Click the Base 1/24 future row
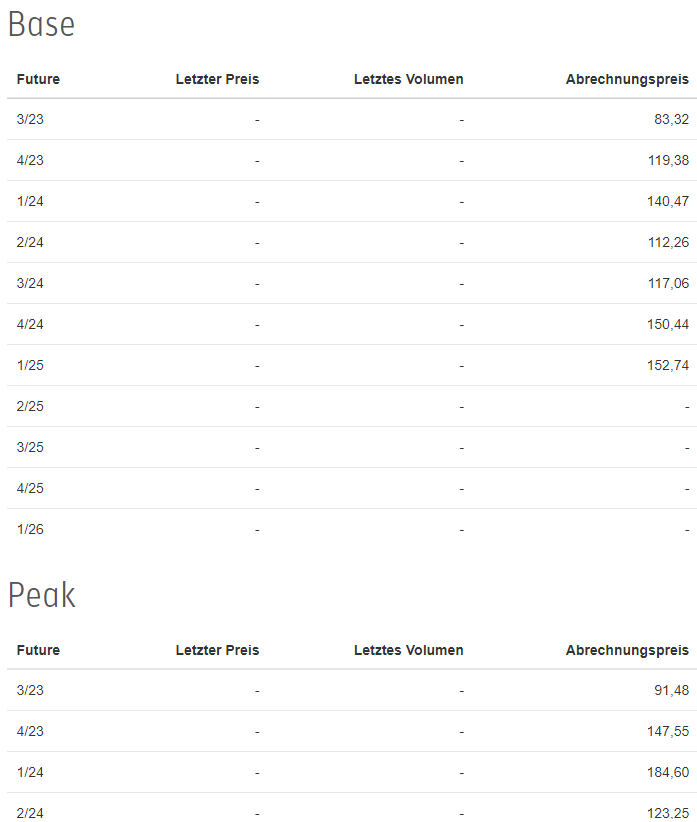 (x=352, y=201)
